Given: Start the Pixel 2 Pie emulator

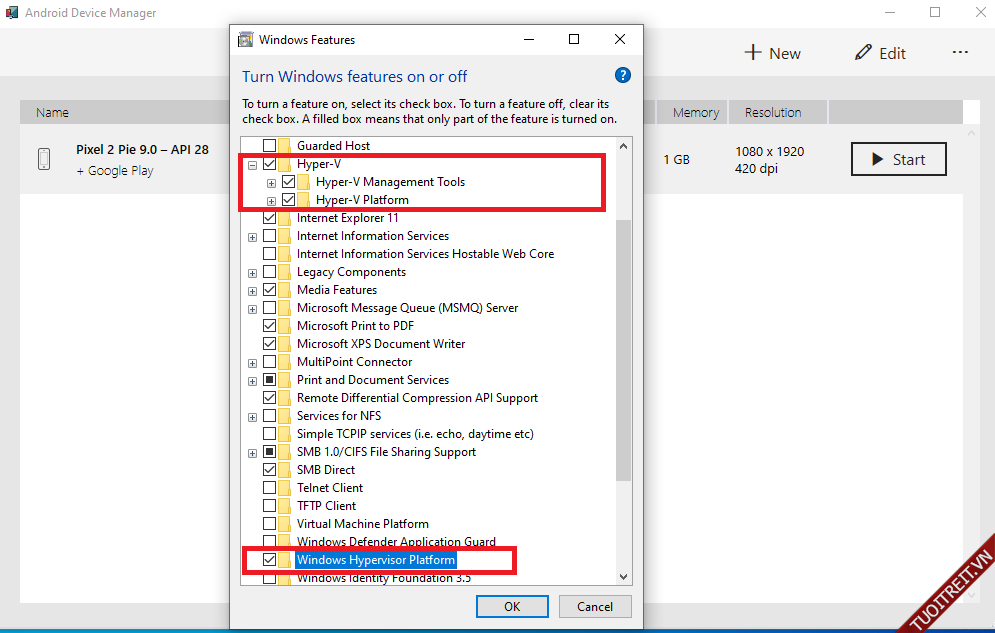Looking at the screenshot, I should pyautogui.click(x=897, y=159).
